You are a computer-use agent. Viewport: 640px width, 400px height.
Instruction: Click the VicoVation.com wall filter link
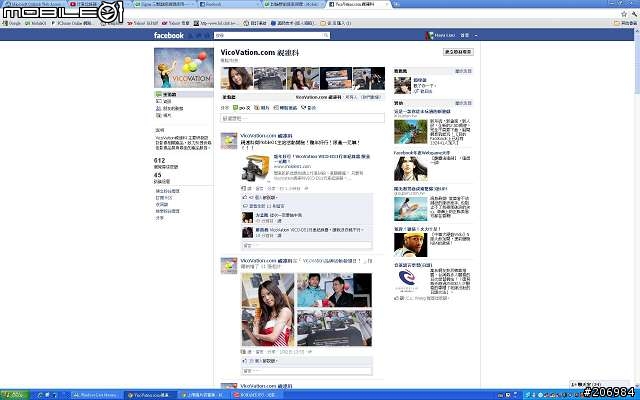click(318, 97)
